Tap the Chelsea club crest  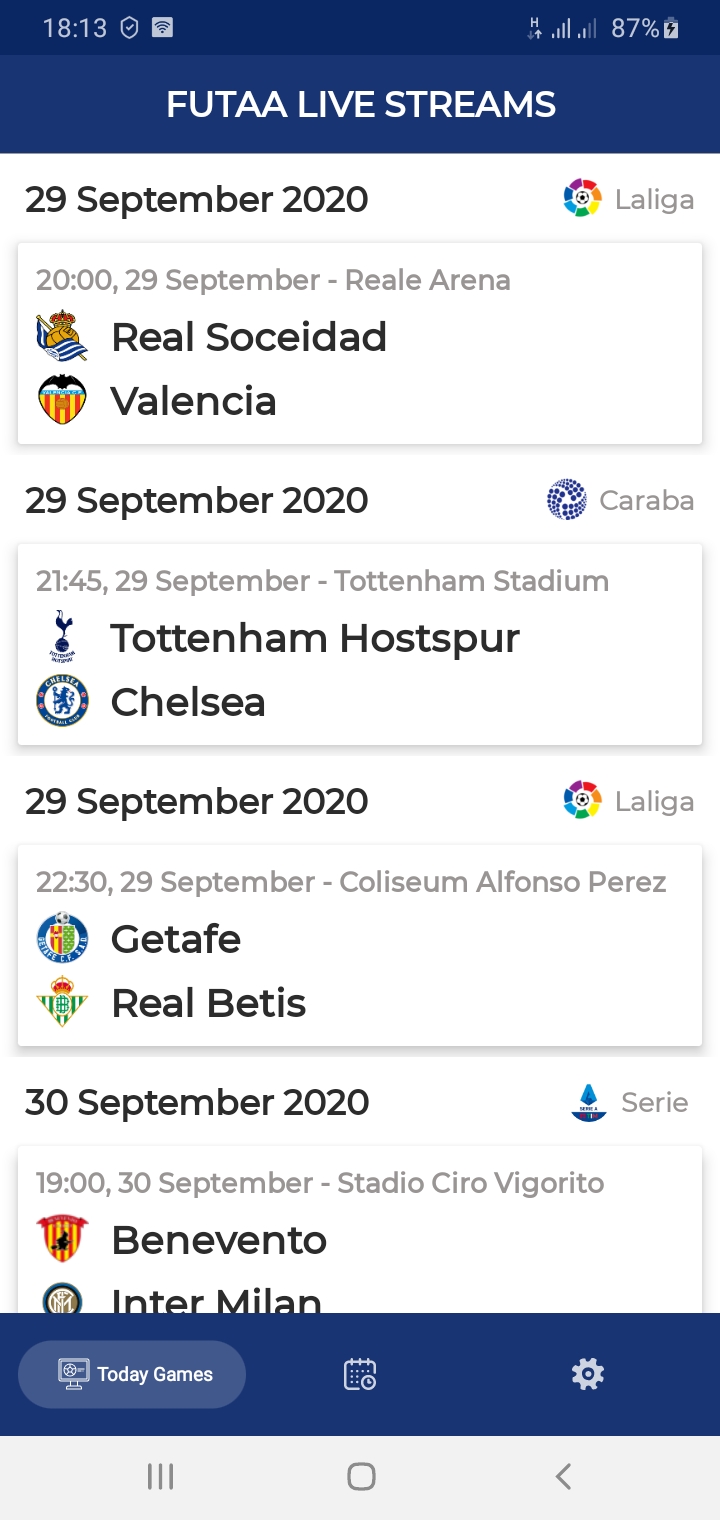[62, 701]
